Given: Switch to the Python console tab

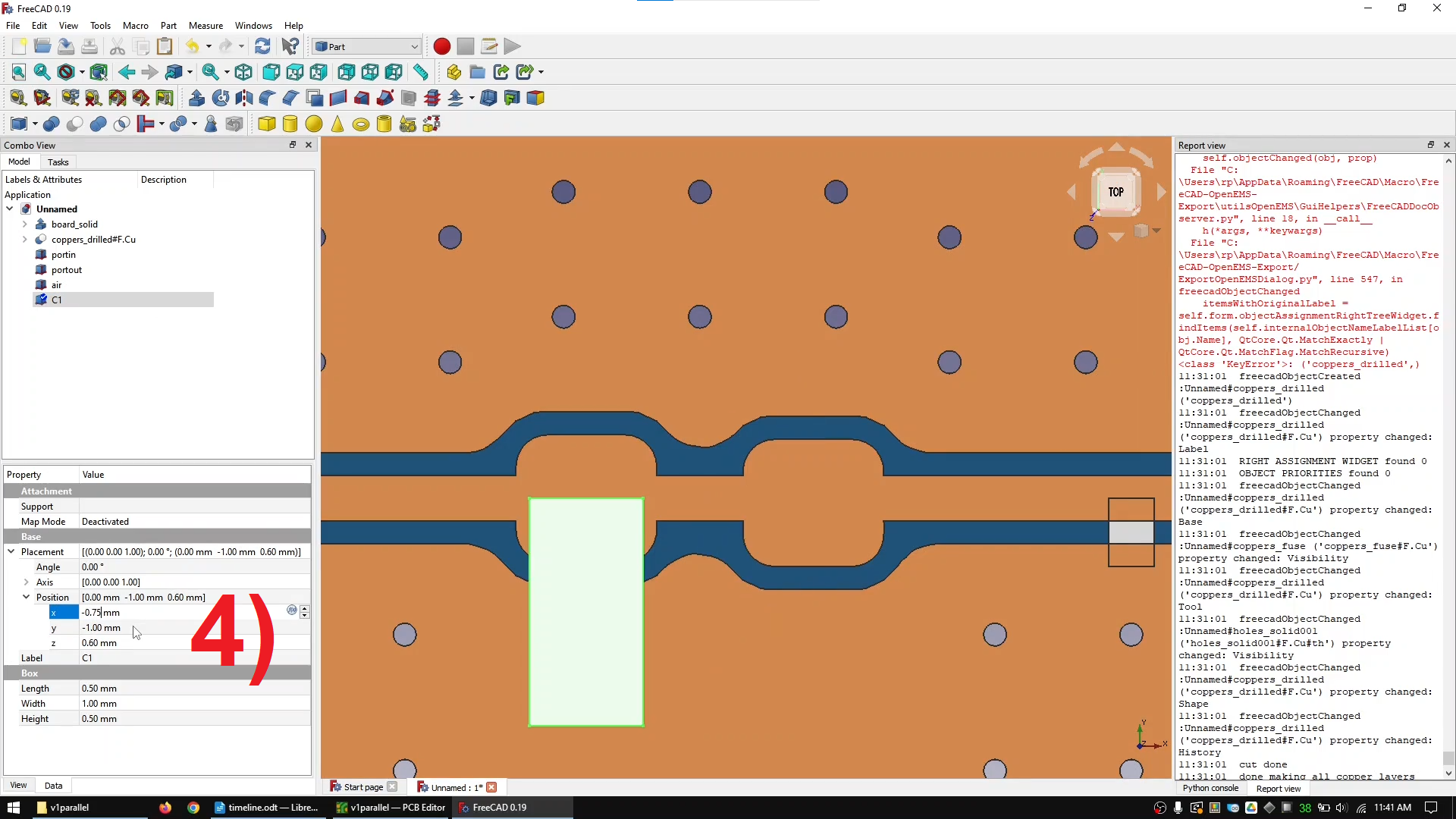Looking at the screenshot, I should pos(1210,789).
